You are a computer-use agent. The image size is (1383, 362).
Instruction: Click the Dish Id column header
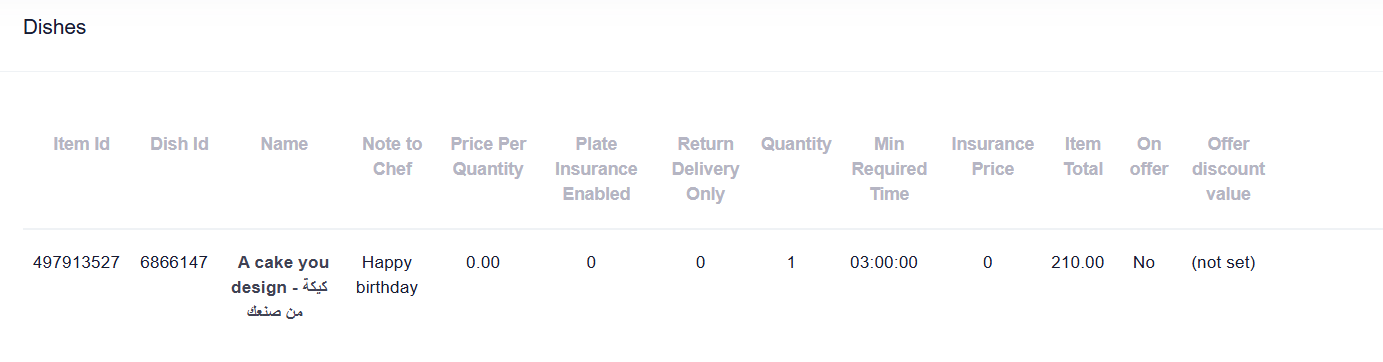pos(179,144)
